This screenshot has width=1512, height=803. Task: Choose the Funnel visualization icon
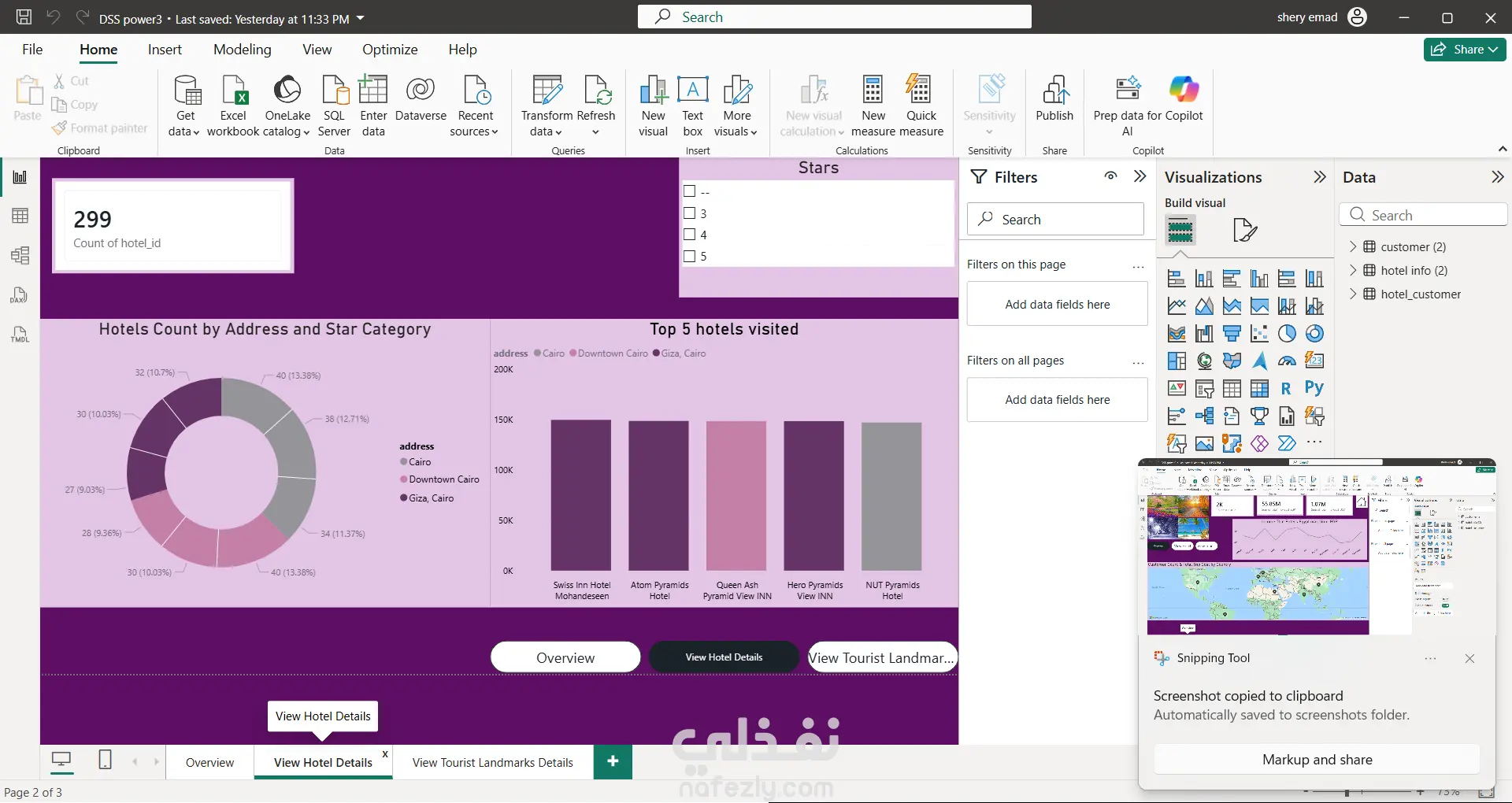[x=1232, y=334]
